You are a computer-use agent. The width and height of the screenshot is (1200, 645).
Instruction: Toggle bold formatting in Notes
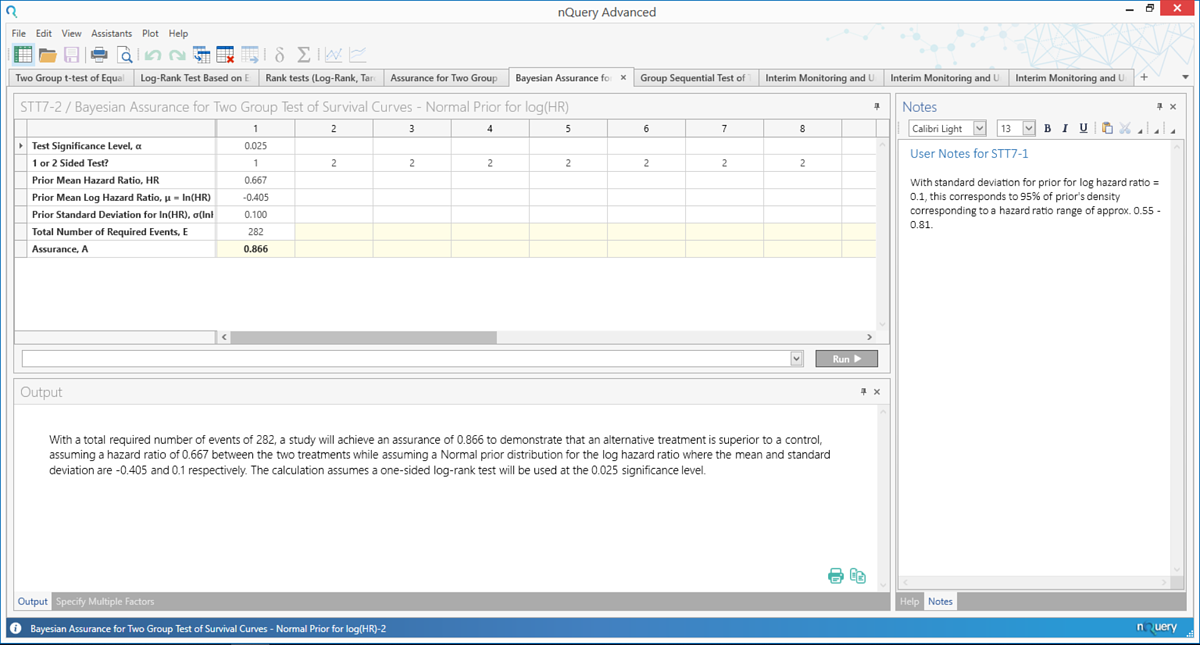[x=1047, y=128]
